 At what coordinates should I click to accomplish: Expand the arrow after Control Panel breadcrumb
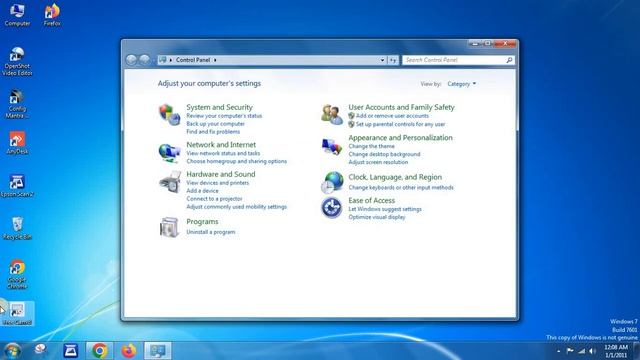[215, 60]
